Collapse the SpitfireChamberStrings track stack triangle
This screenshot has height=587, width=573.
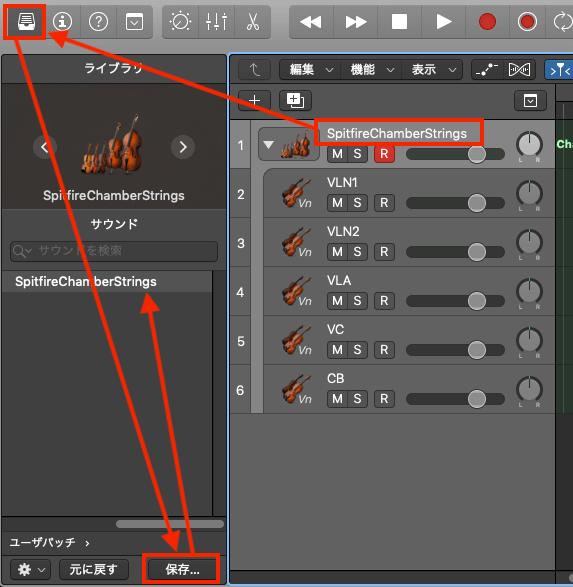[x=268, y=145]
